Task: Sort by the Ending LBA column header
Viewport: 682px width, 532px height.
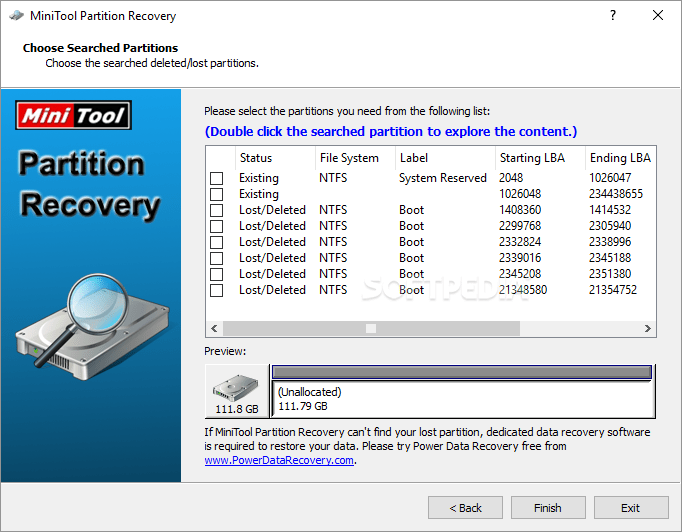Action: coord(620,158)
